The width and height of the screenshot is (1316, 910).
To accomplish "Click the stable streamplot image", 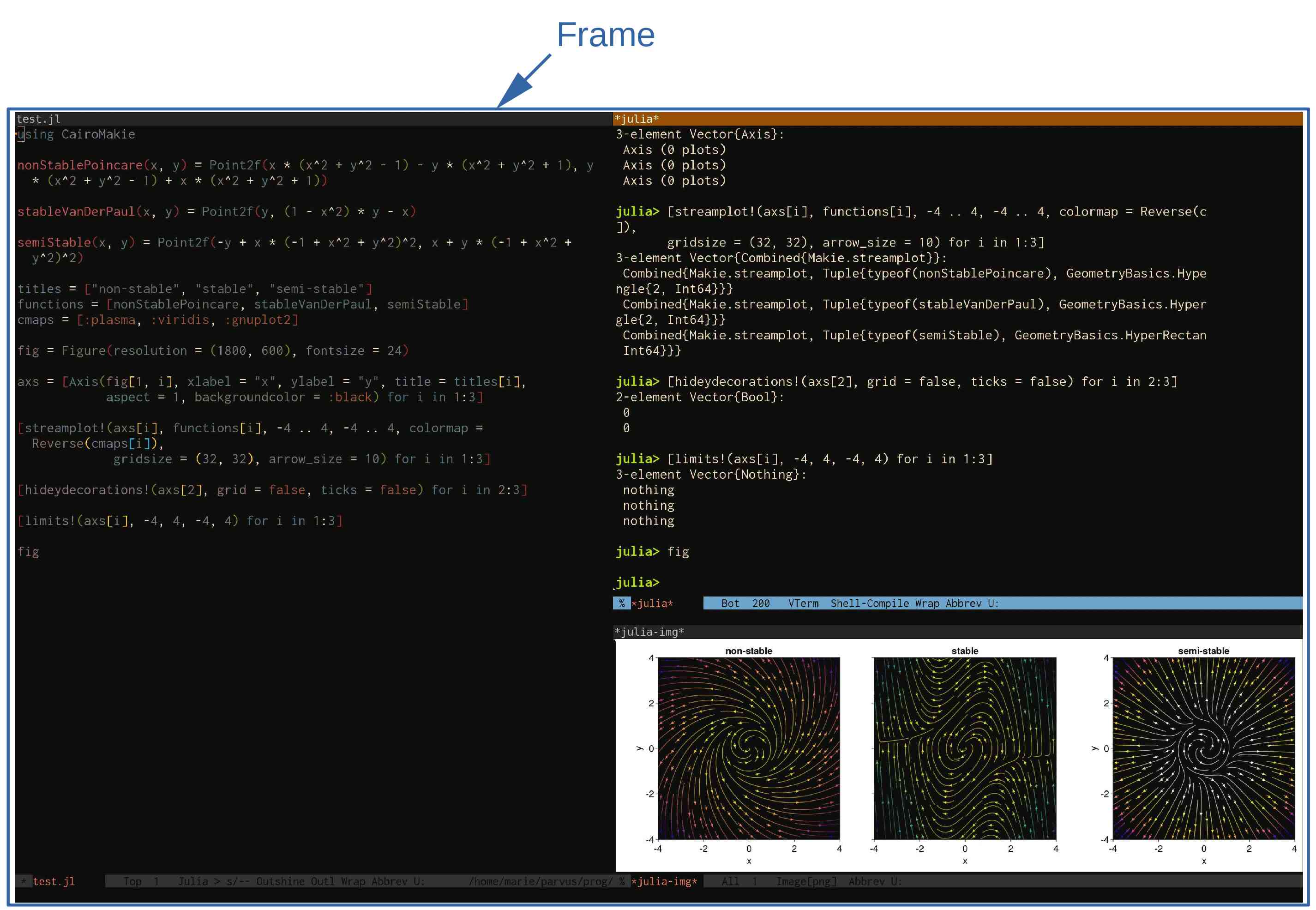I will pos(965,748).
